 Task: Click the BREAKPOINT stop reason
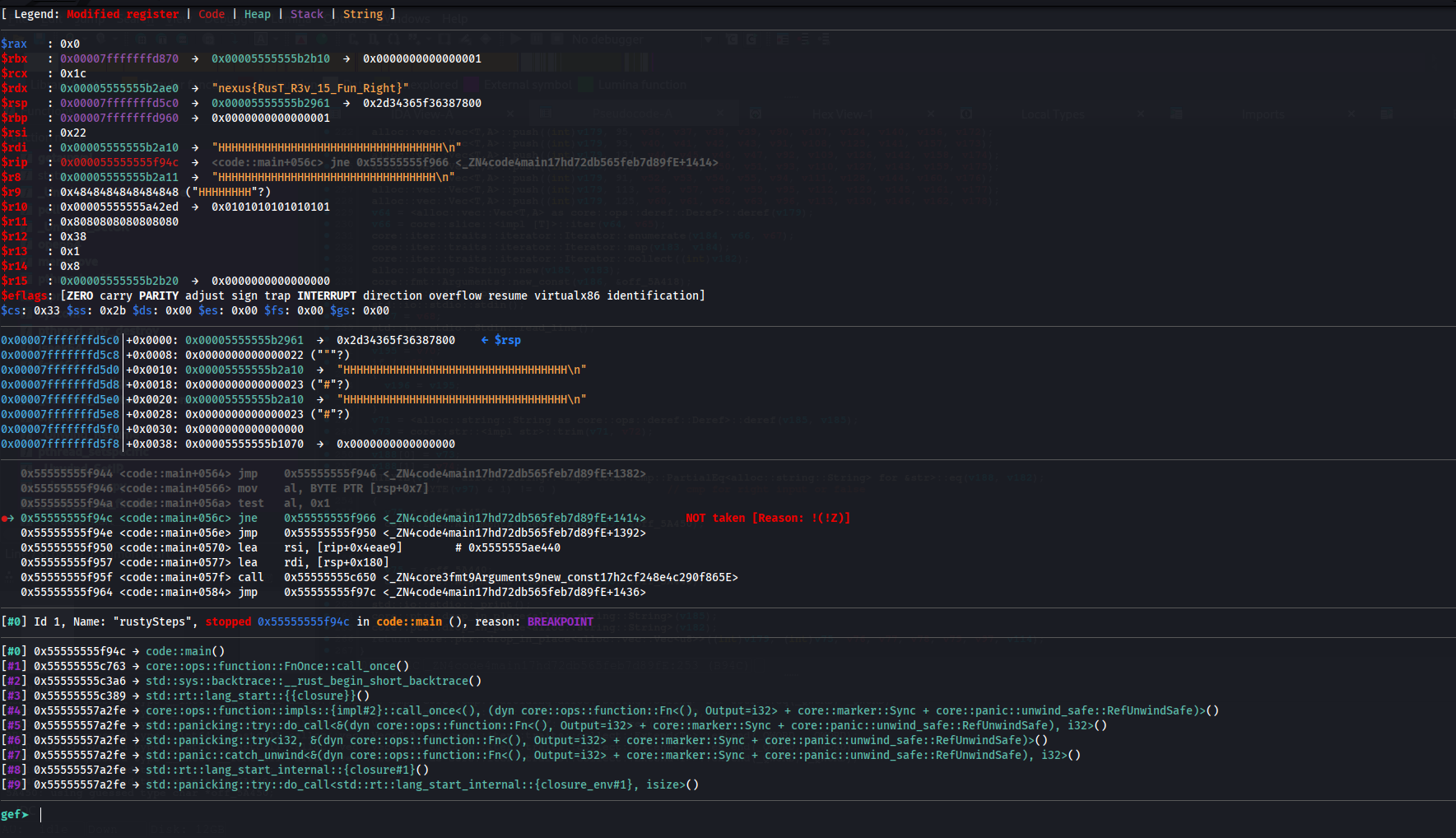click(561, 622)
